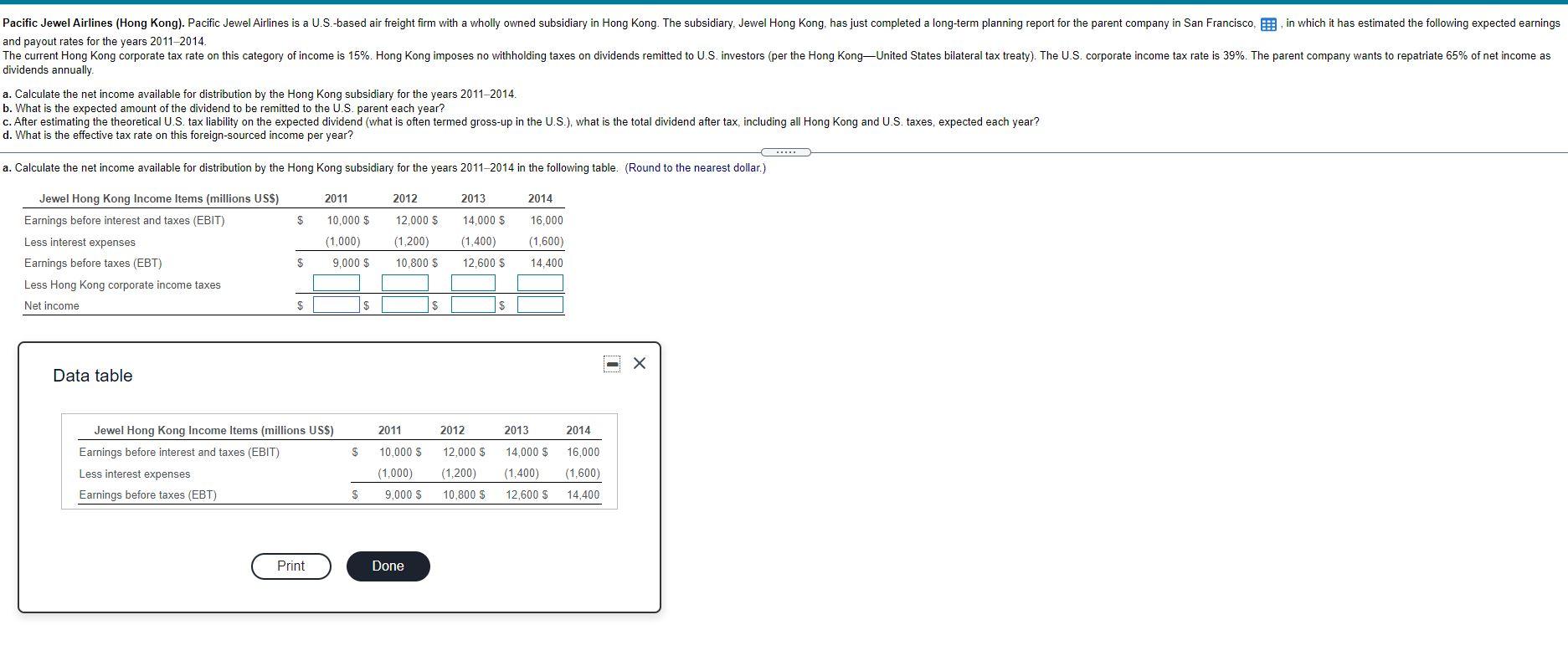Click '12,000' EBIT value in Data table dialog
The image size is (1568, 671).
460,452
